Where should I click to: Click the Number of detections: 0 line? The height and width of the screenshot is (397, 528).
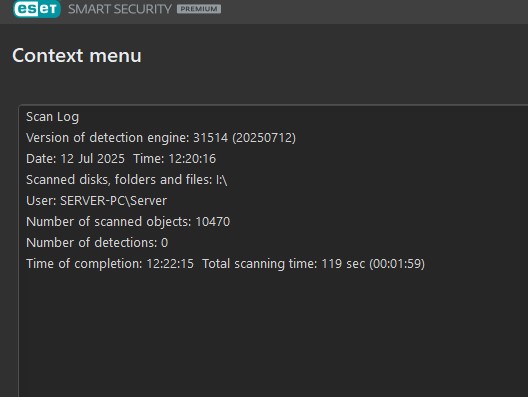(97, 242)
